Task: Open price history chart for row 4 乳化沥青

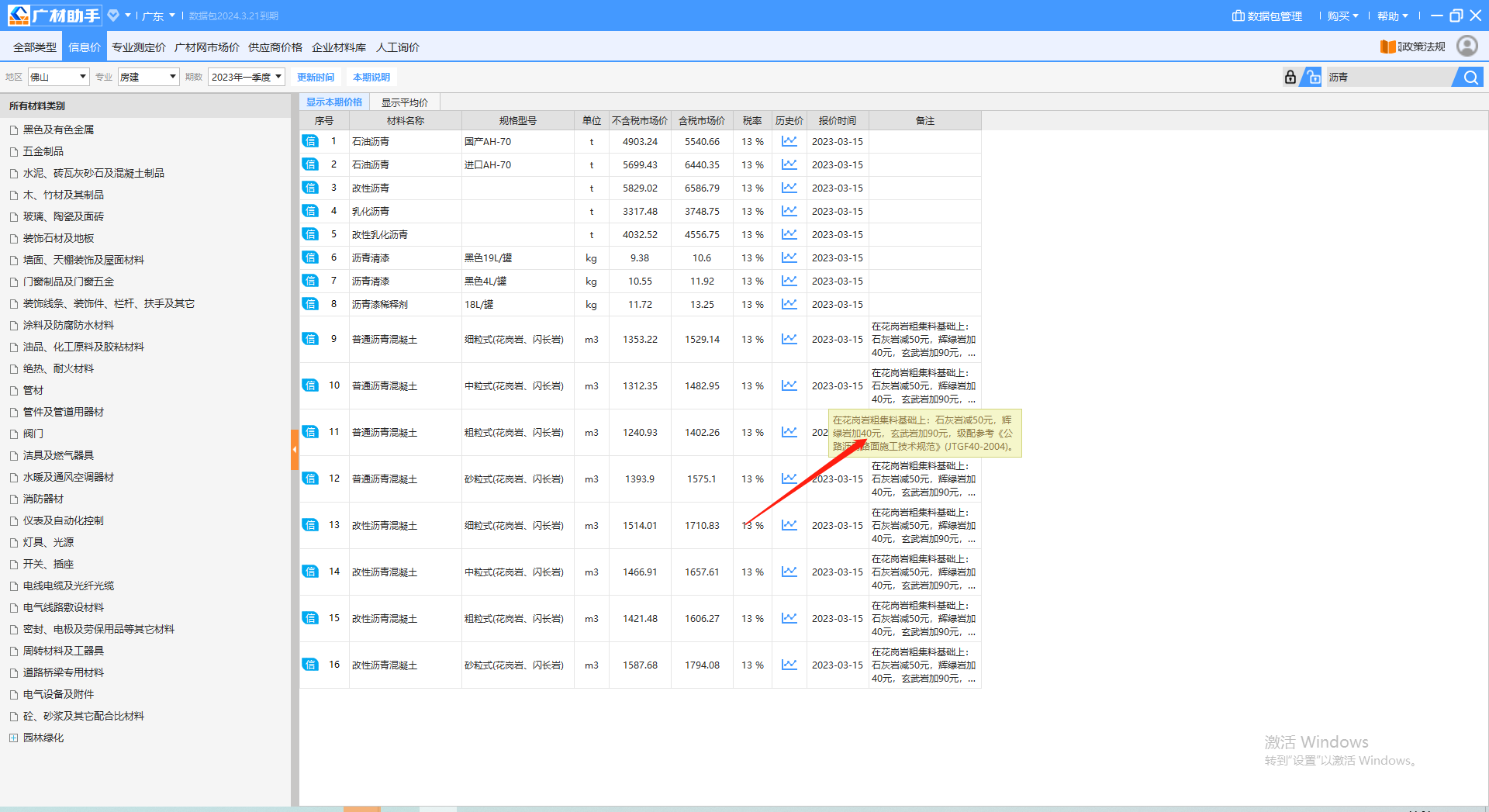Action: point(789,211)
